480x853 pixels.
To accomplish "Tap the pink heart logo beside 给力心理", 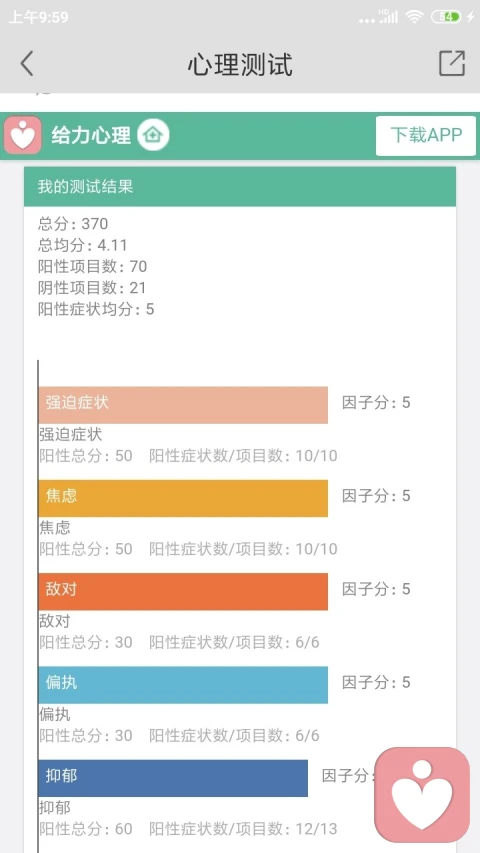I will click(x=23, y=135).
